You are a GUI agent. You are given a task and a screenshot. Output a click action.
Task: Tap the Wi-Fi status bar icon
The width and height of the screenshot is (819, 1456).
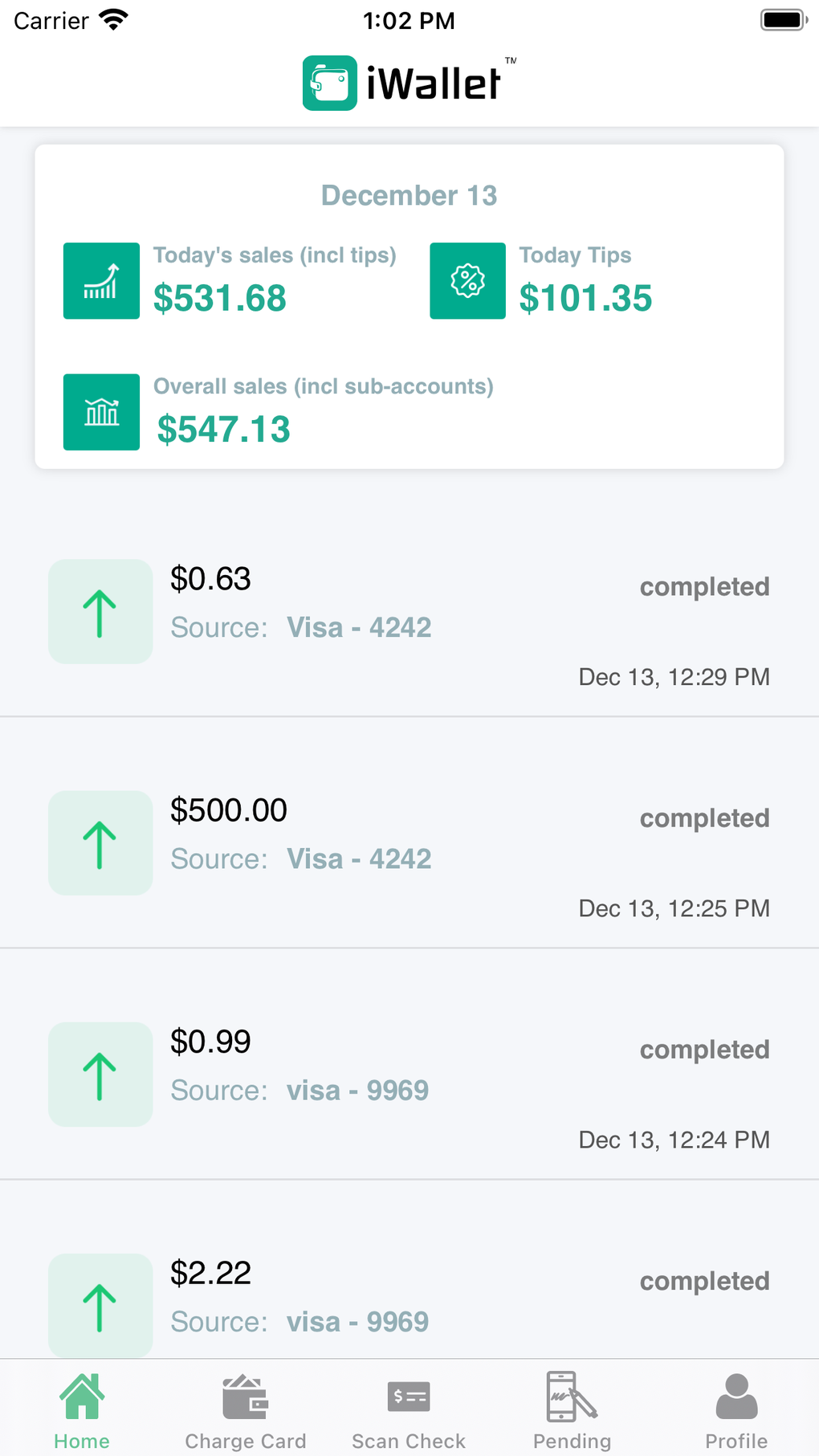(x=114, y=20)
